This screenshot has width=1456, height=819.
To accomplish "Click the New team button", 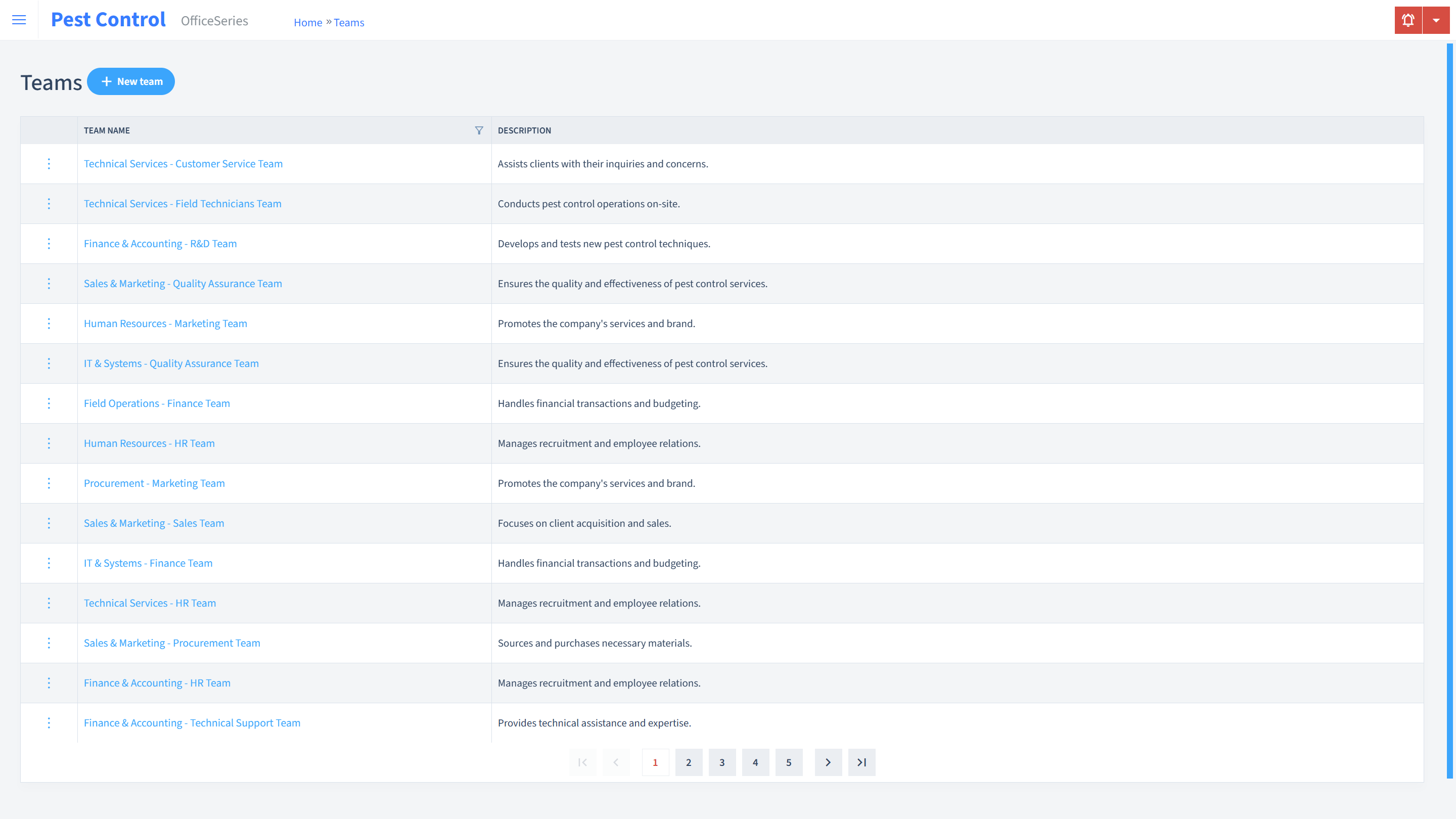I will 131,81.
